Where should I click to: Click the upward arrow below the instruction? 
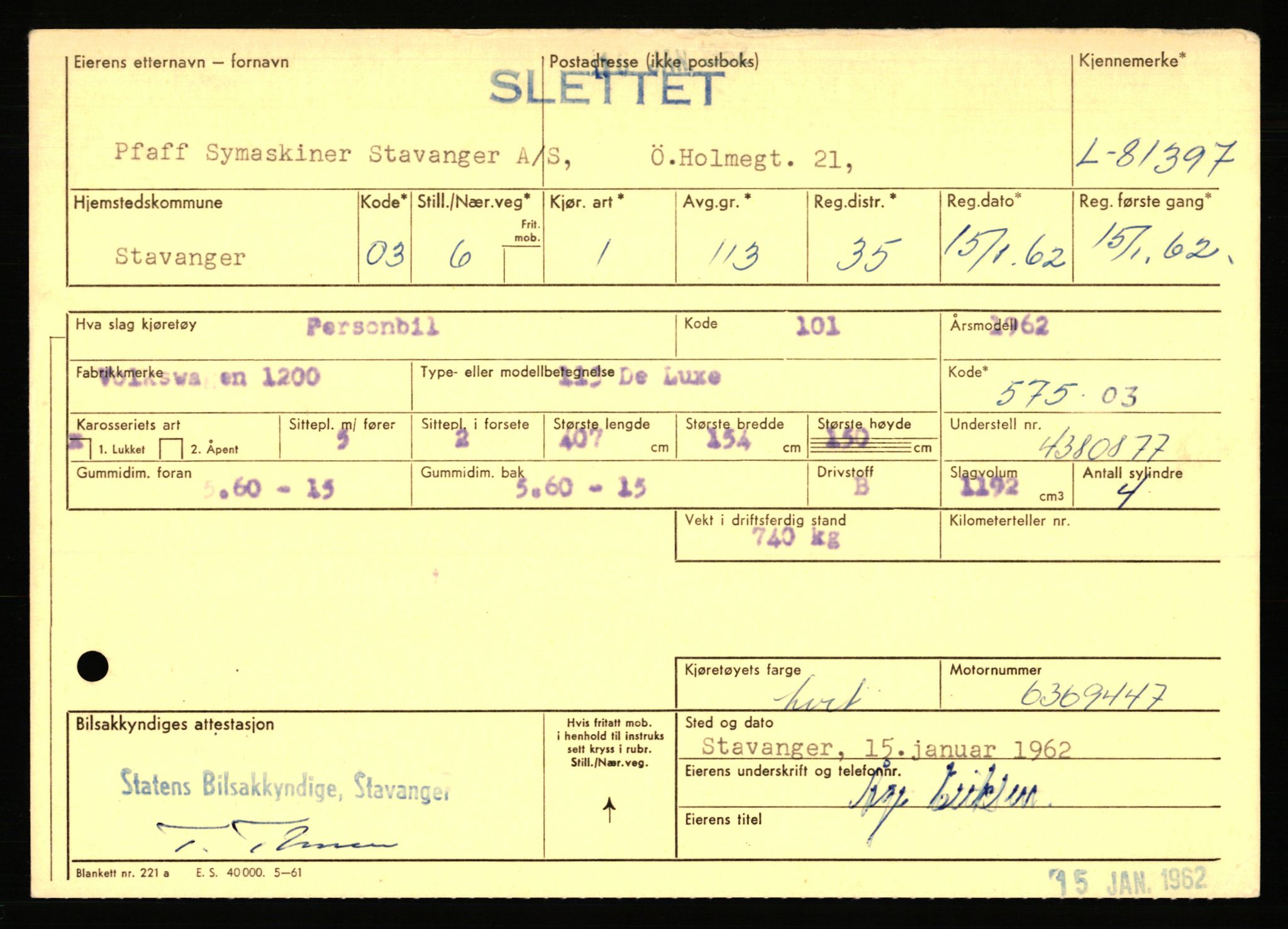609,810
